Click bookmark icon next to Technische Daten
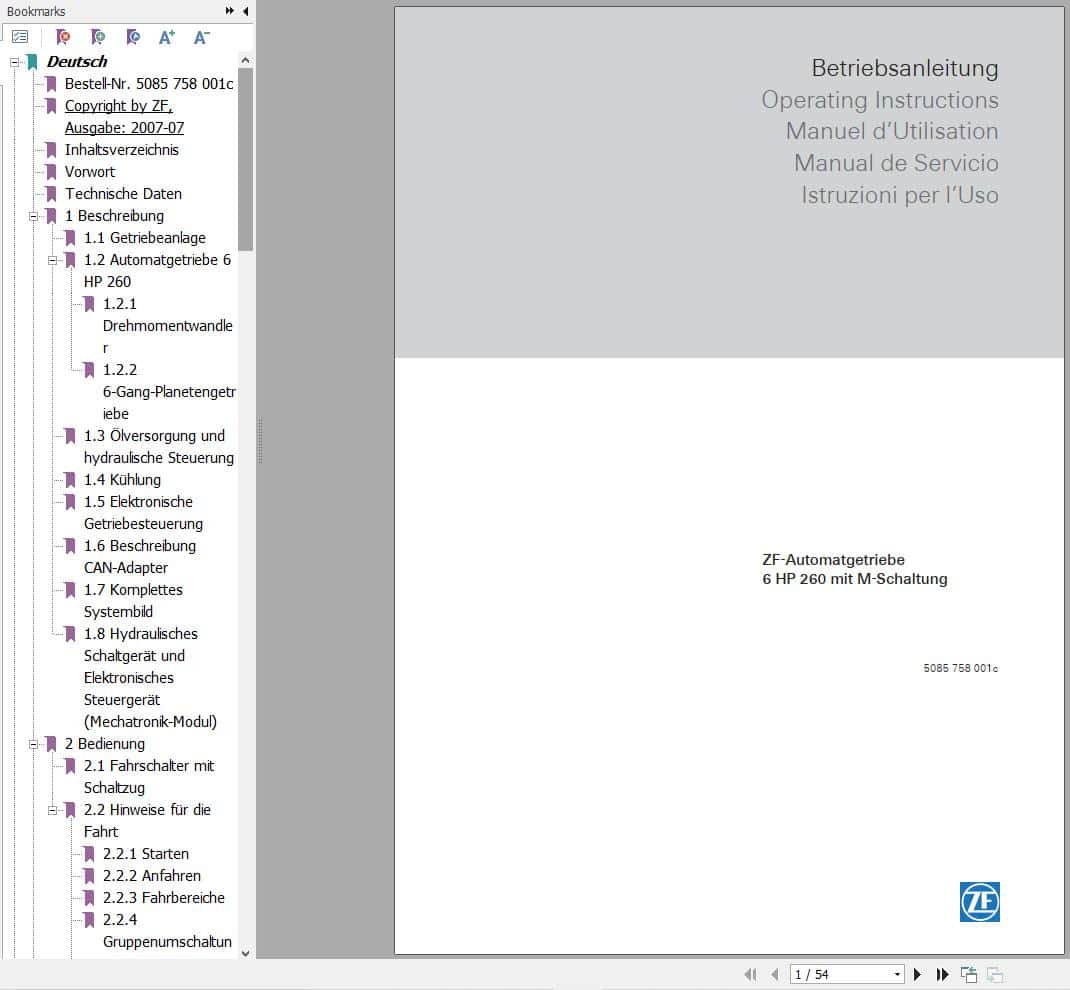The width and height of the screenshot is (1070, 990). tap(50, 194)
